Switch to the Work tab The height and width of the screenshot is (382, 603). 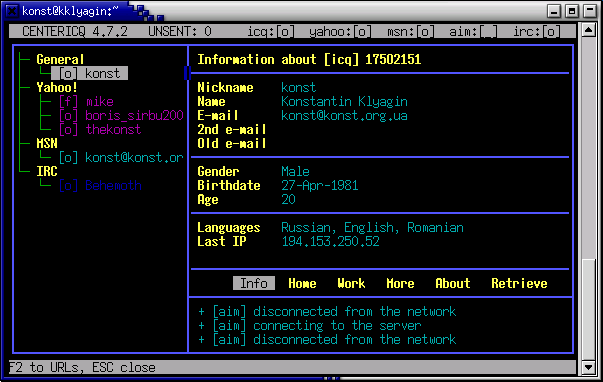click(x=351, y=284)
